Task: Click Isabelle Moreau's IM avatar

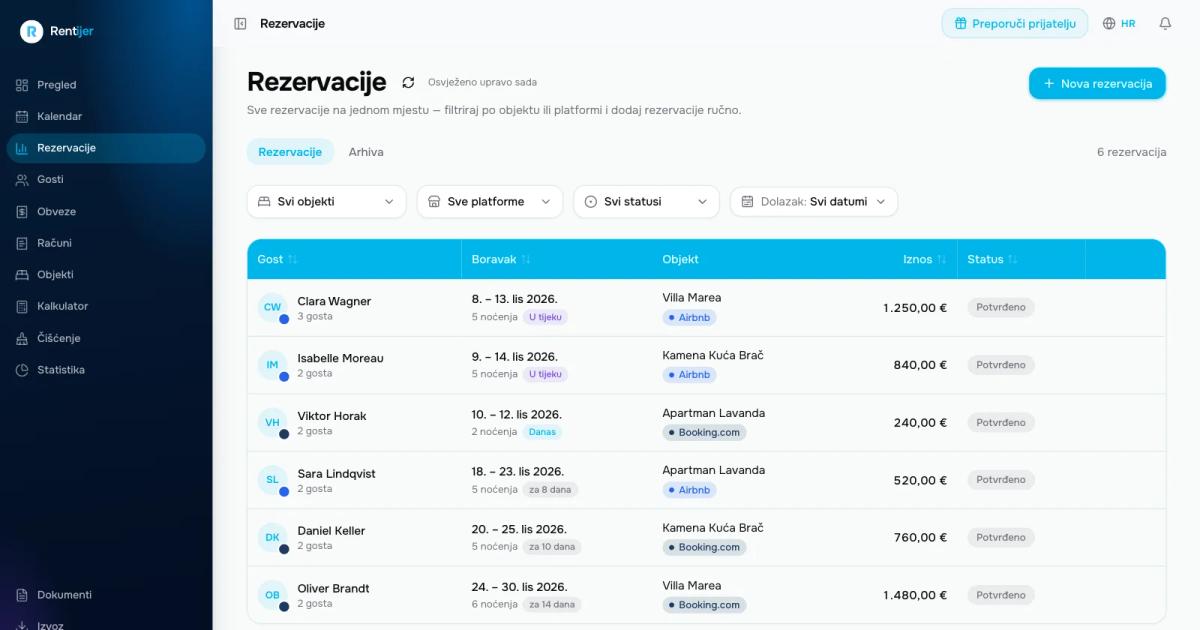Action: [272, 365]
